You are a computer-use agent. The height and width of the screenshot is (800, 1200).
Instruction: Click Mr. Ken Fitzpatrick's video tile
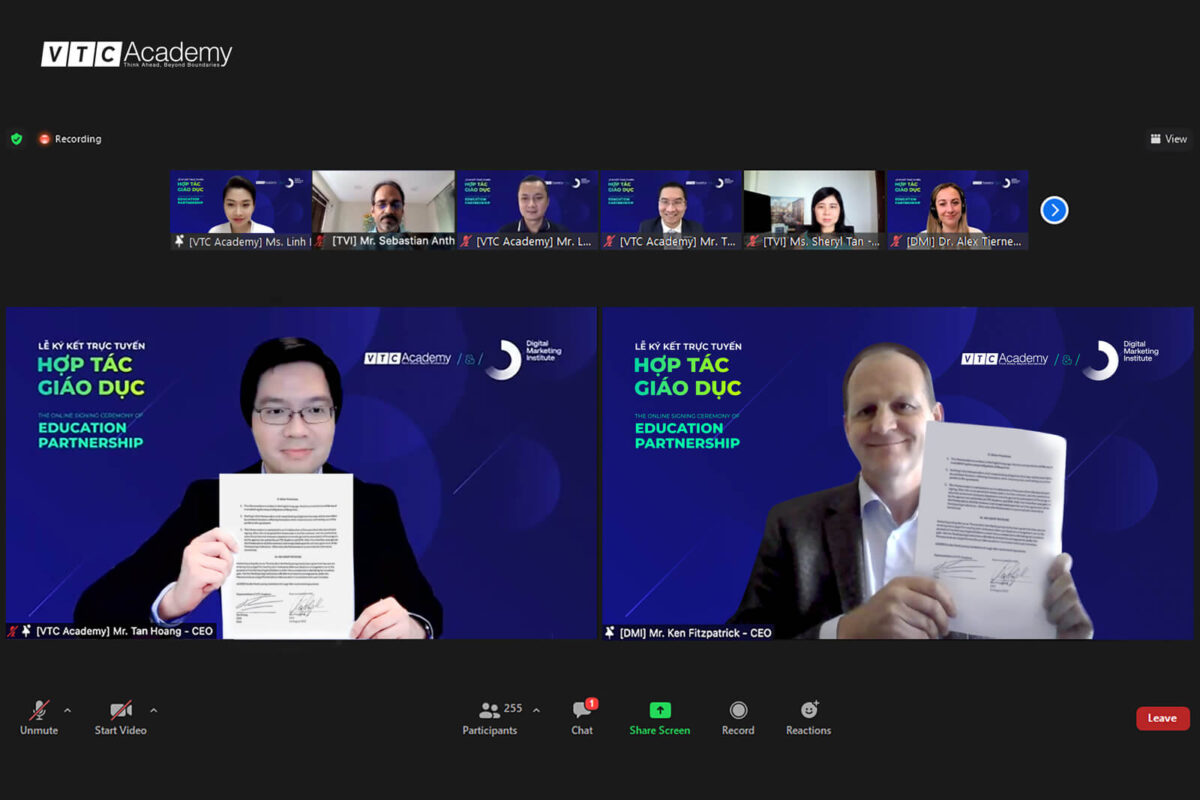pos(897,472)
